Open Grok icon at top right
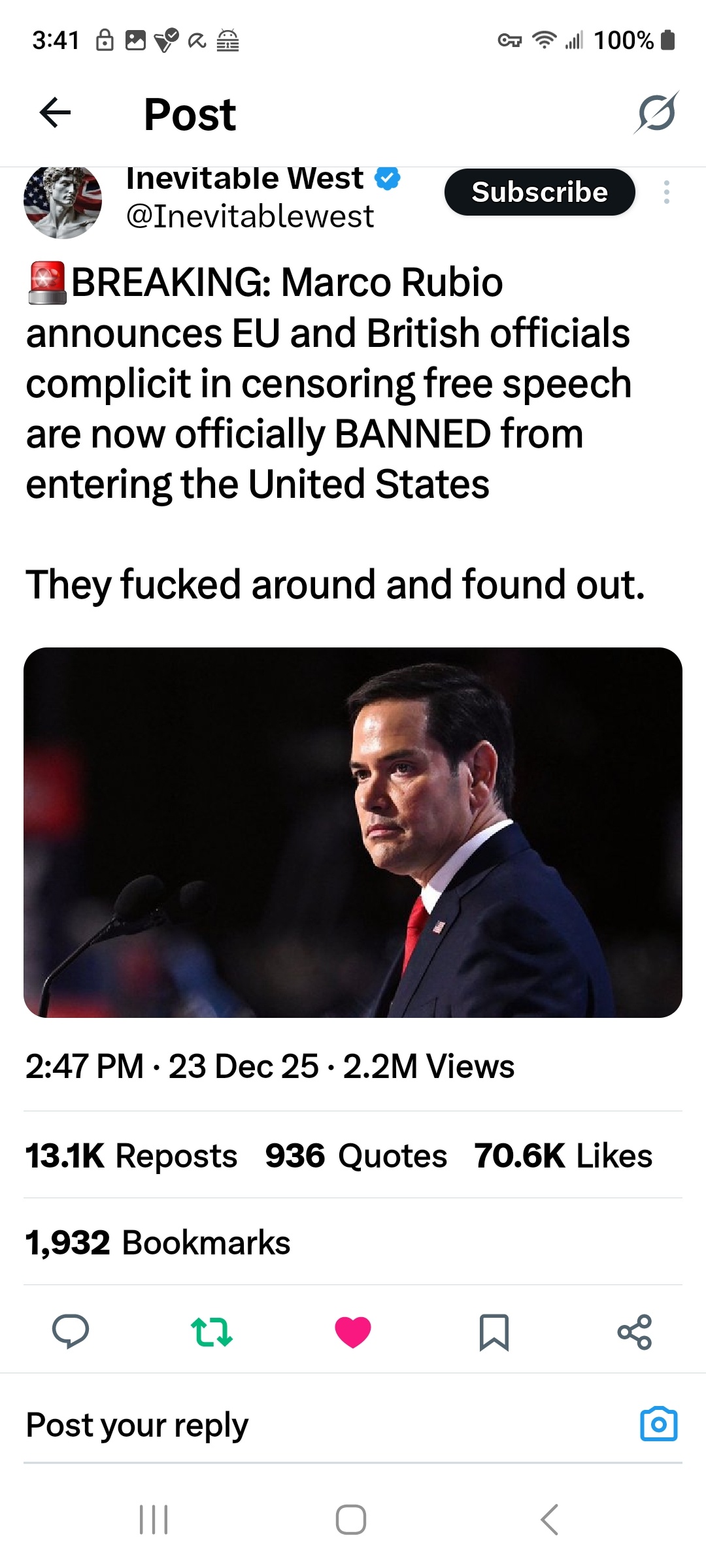This screenshot has width=706, height=1568. click(x=656, y=114)
